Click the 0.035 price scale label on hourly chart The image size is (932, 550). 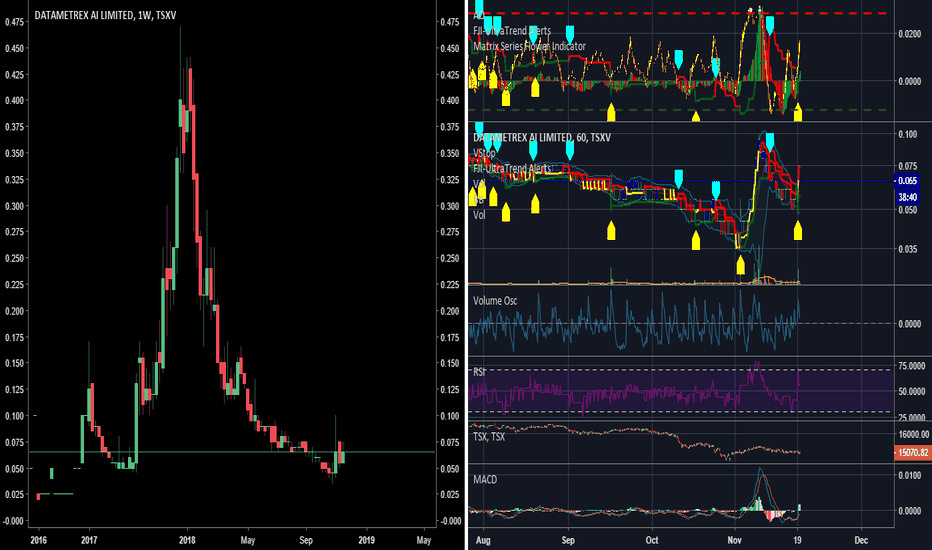(x=908, y=249)
